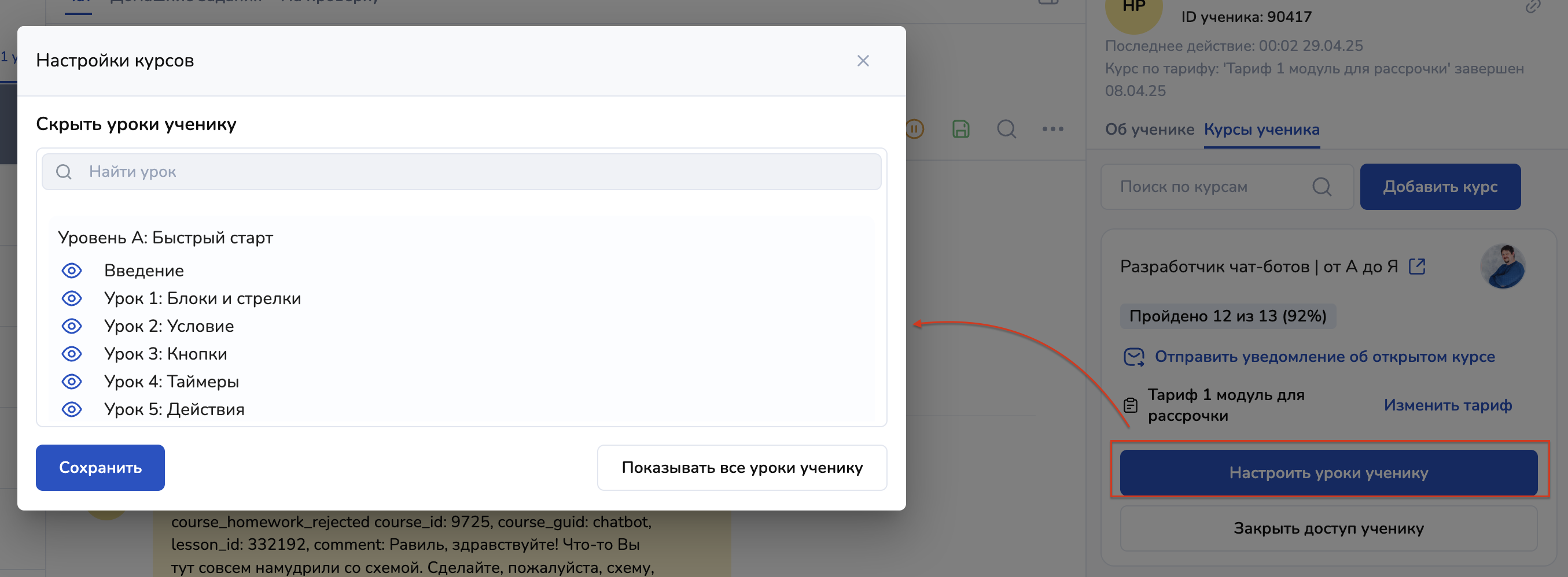Toggle visibility of Урок 5: Действия
Screen dimensions: 1568x577
pyautogui.click(x=72, y=410)
